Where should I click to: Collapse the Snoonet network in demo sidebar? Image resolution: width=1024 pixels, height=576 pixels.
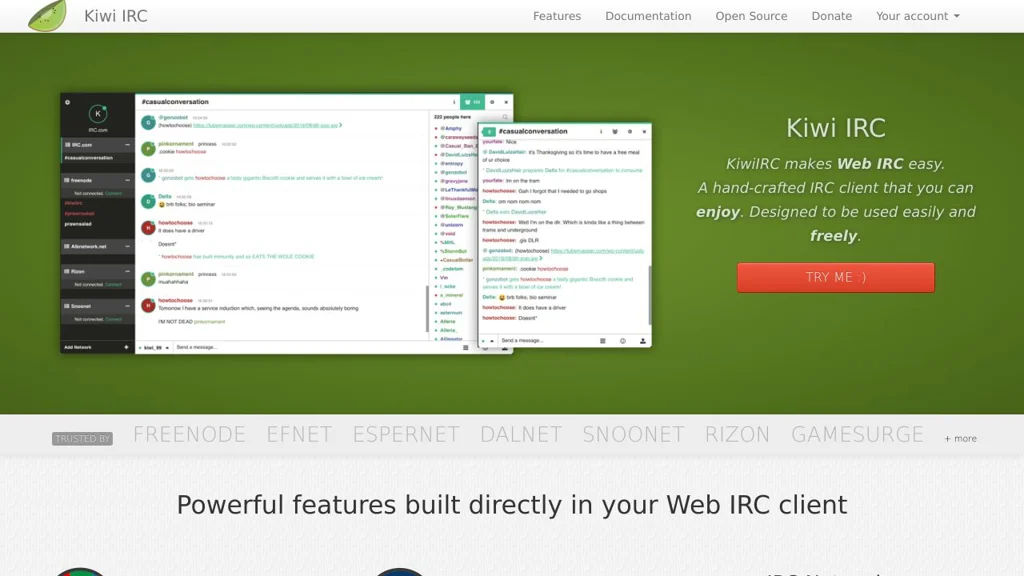[127, 306]
